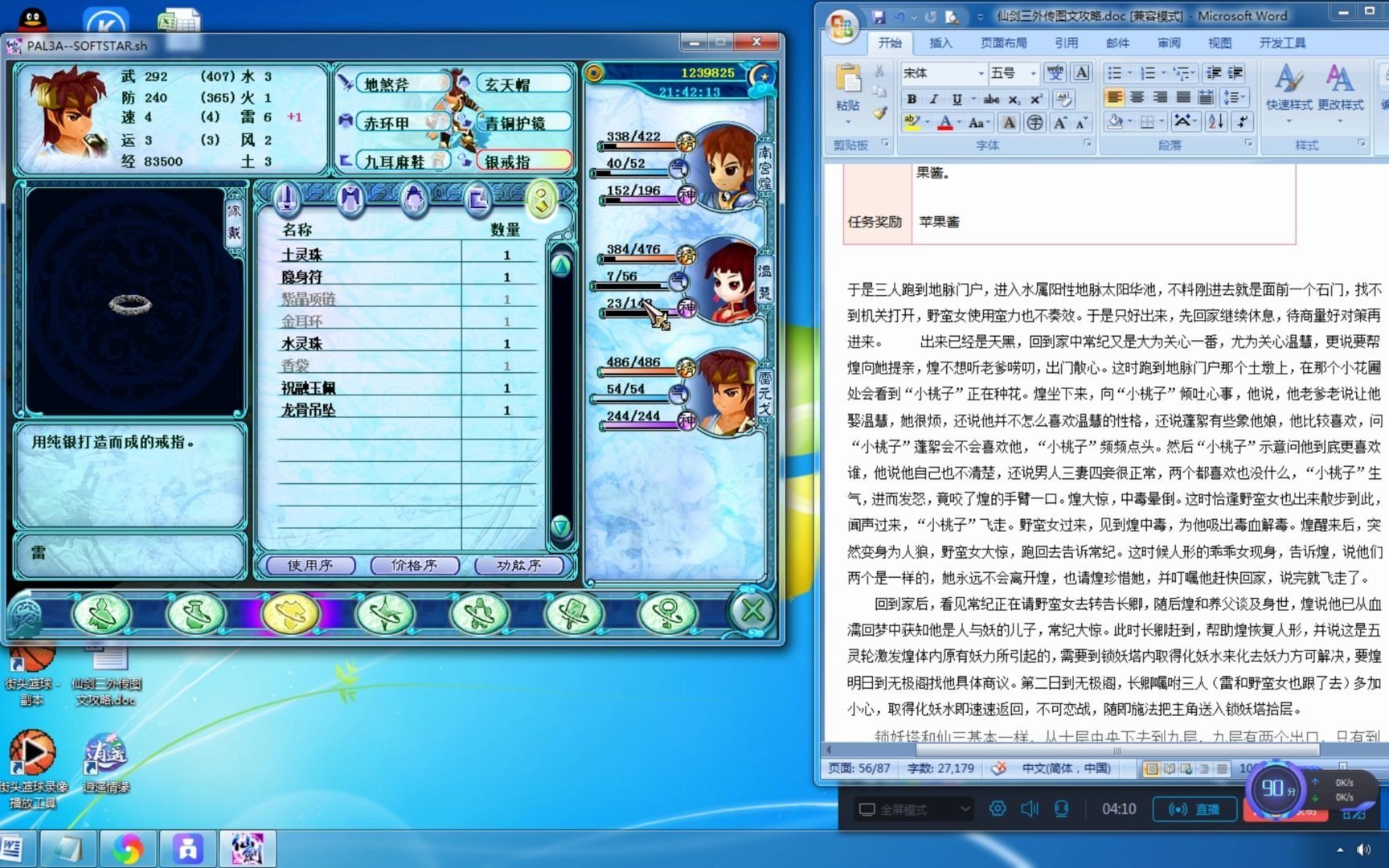Click the phonetic guide (wén) icon
Screen dimensions: 1389x868
click(x=1055, y=73)
